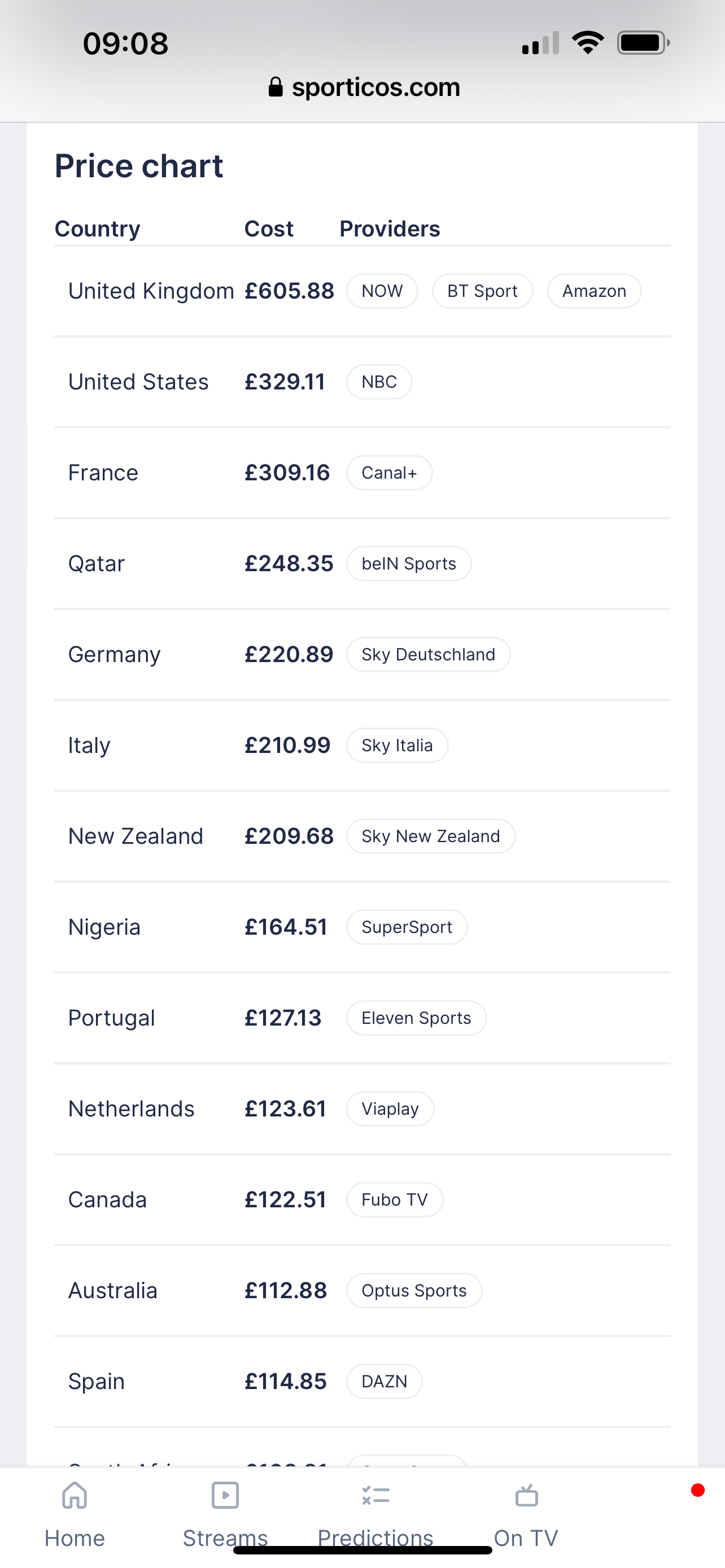
Task: Switch to the Streams tab label
Action: tap(225, 1538)
